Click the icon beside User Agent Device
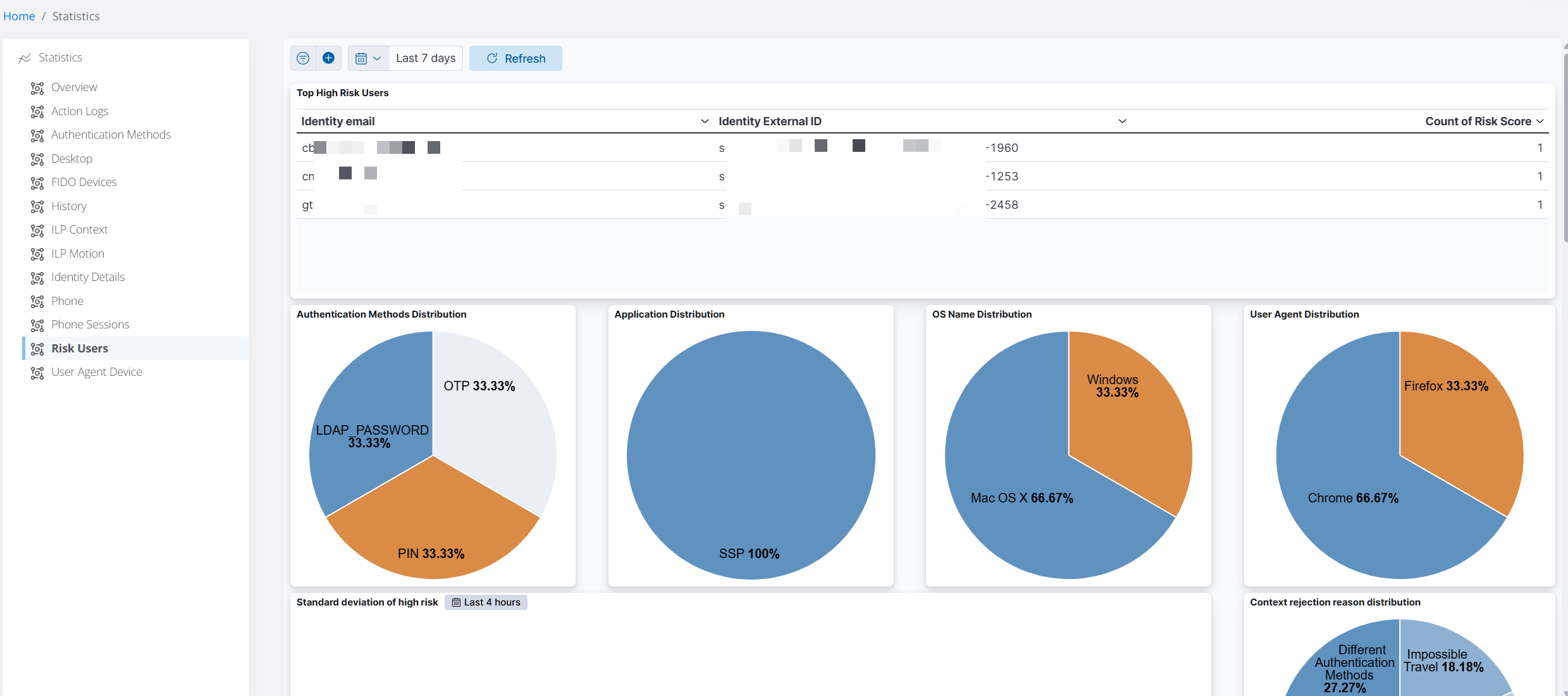Viewport: 1568px width, 696px height. point(37,373)
